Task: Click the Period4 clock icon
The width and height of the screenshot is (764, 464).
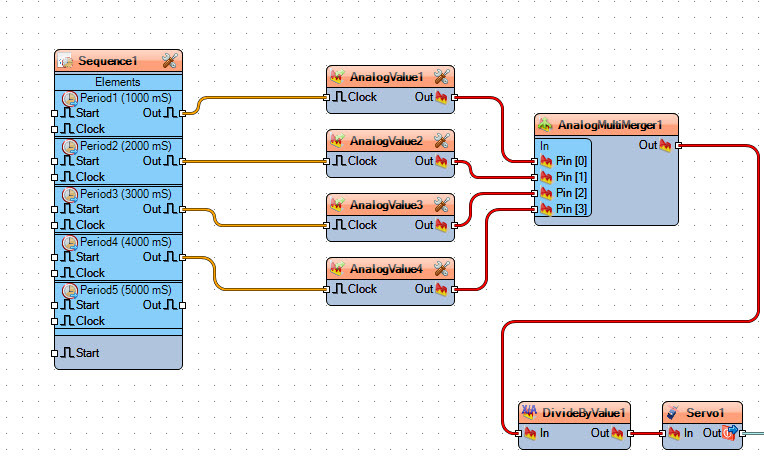Action: pos(70,243)
